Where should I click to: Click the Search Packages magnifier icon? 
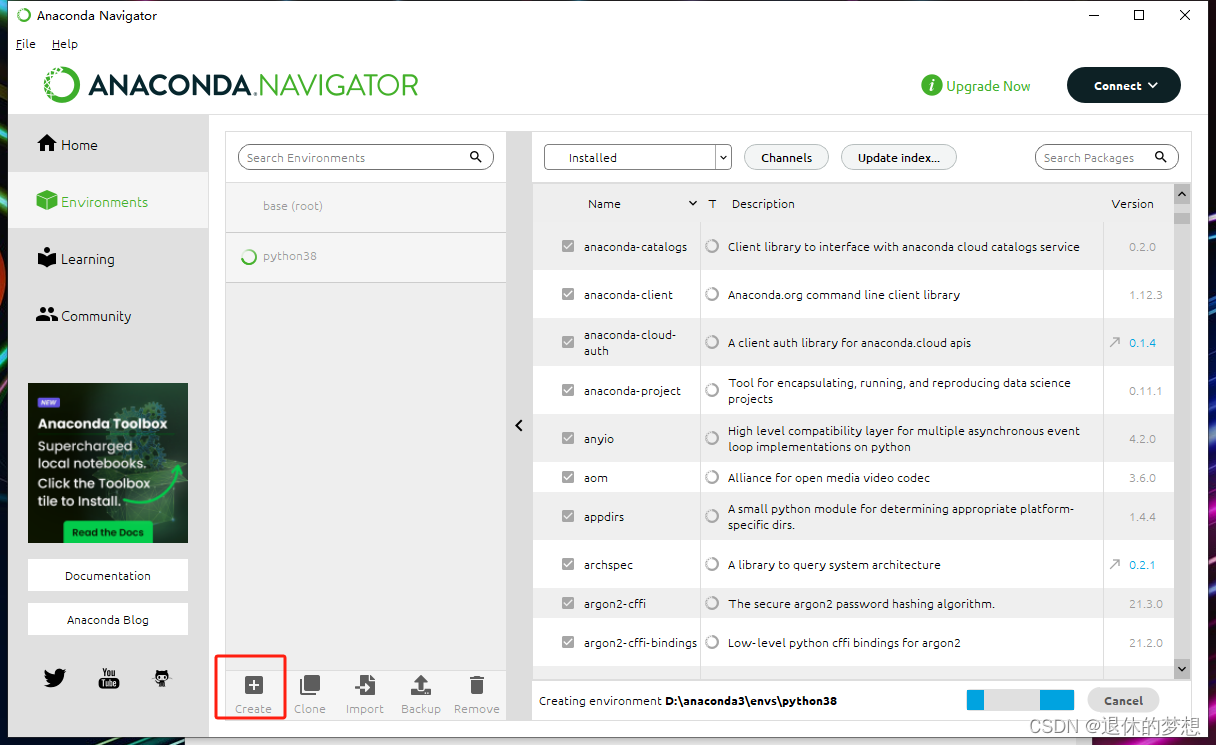(1161, 157)
